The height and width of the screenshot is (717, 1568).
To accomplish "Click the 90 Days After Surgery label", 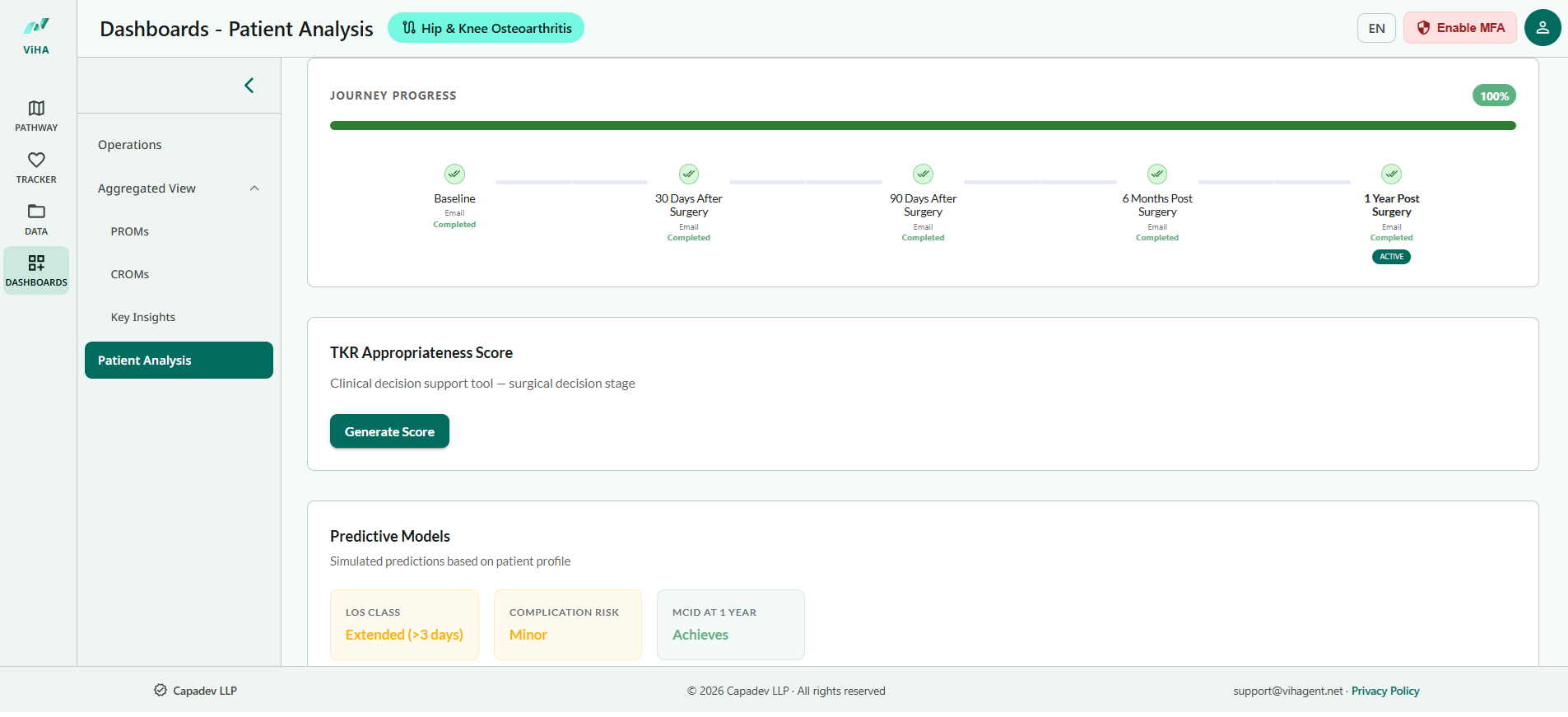I will click(x=924, y=205).
